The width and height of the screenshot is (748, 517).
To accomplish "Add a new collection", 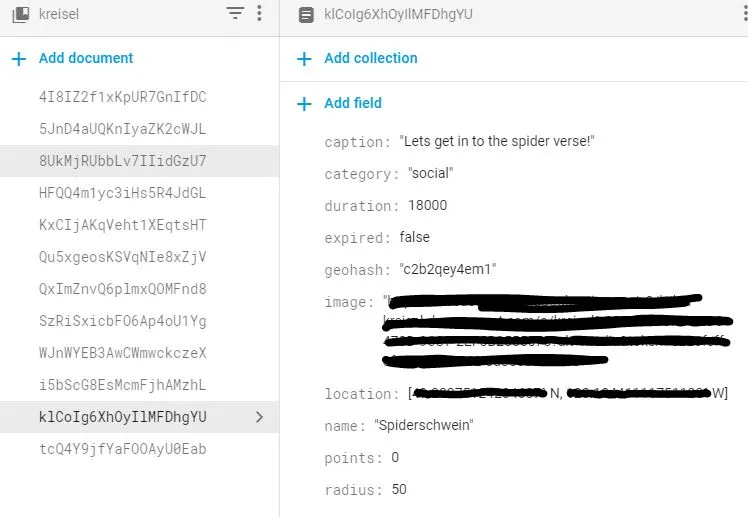I will point(370,58).
